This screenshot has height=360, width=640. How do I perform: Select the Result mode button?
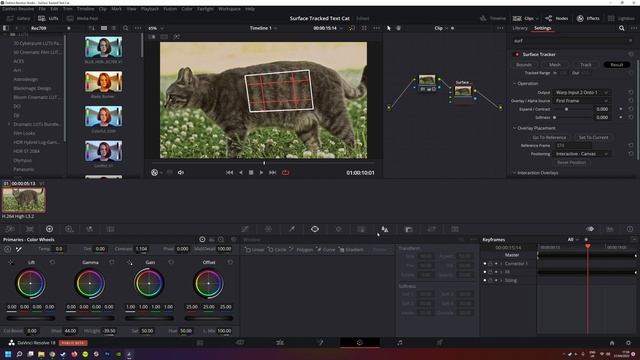click(617, 64)
